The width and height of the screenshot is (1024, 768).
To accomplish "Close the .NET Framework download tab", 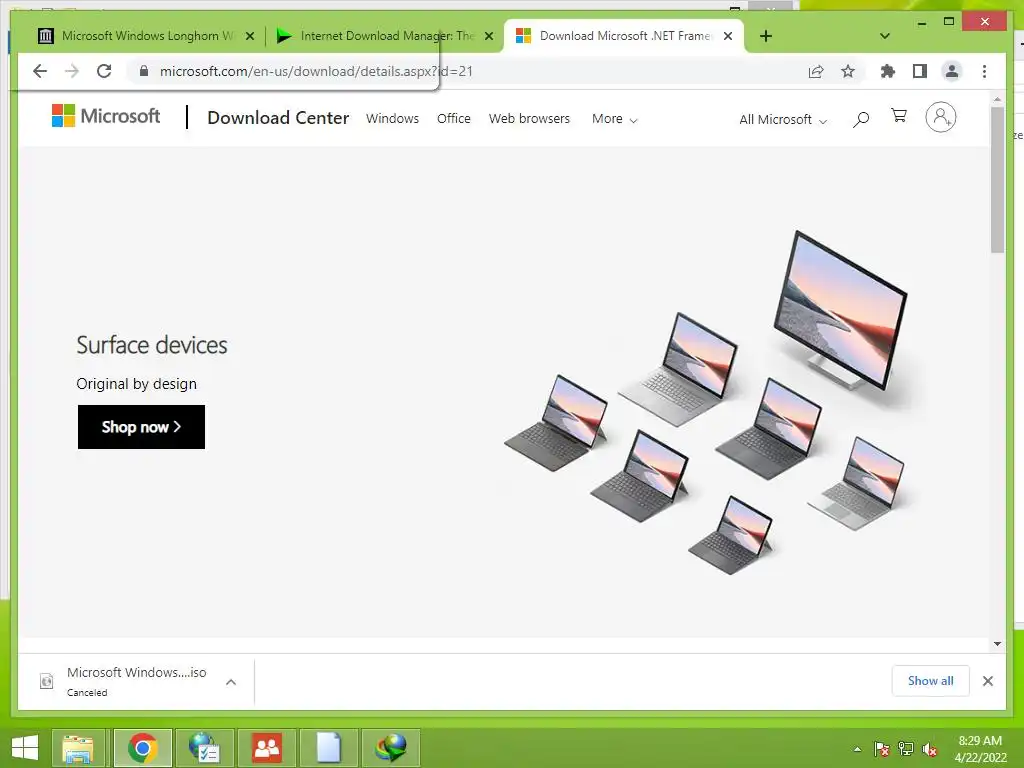I will coord(728,37).
